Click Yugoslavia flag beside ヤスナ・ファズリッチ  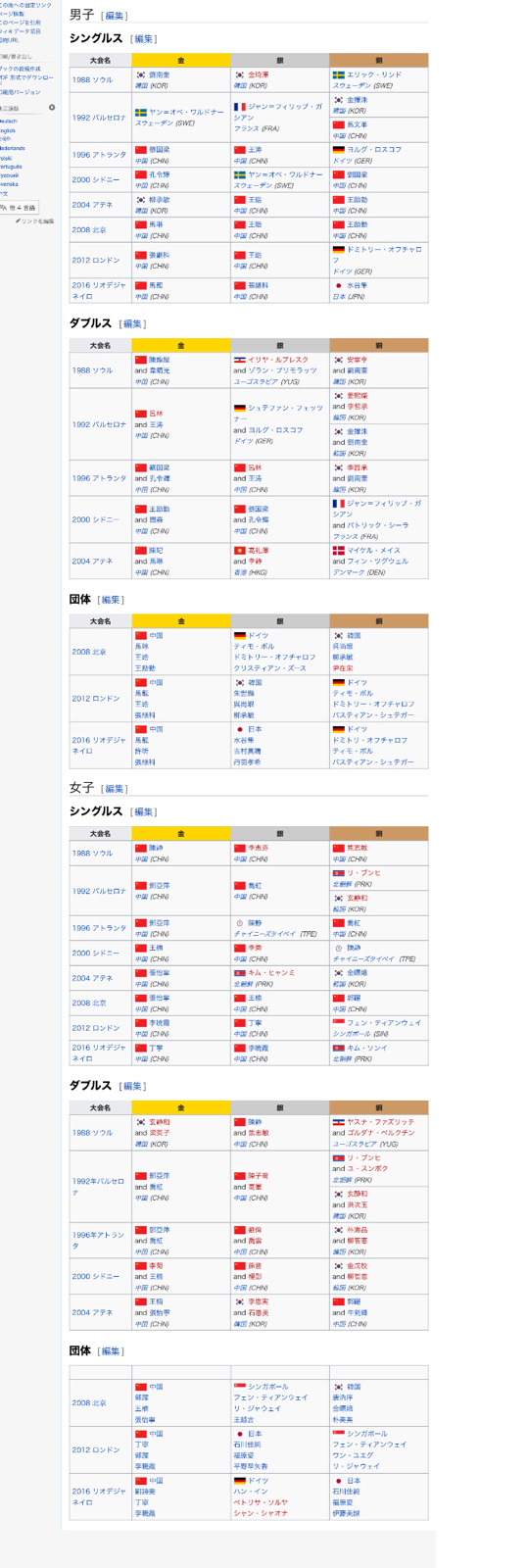pyautogui.click(x=339, y=1122)
